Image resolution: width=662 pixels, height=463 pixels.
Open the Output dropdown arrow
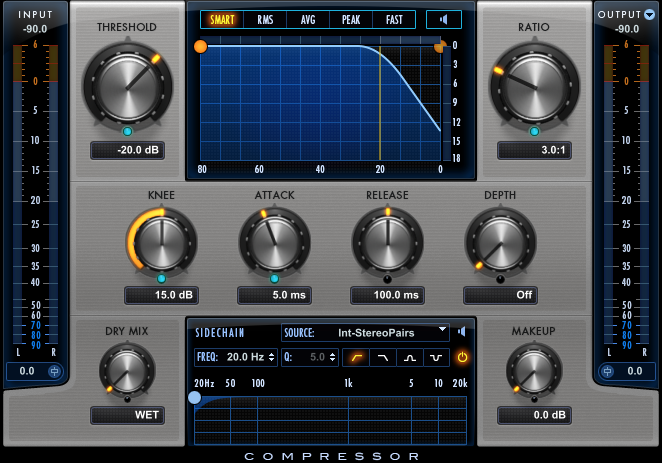pos(649,15)
